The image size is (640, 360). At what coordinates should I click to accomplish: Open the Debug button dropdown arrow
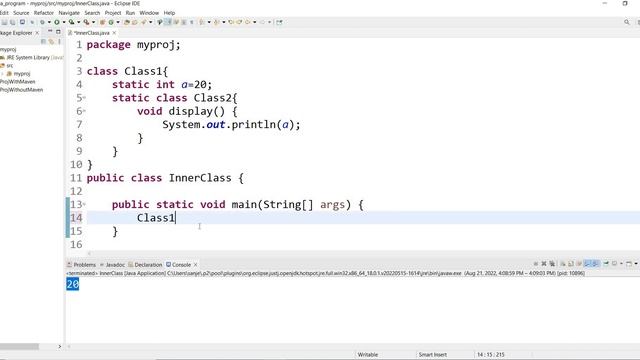(49, 22)
